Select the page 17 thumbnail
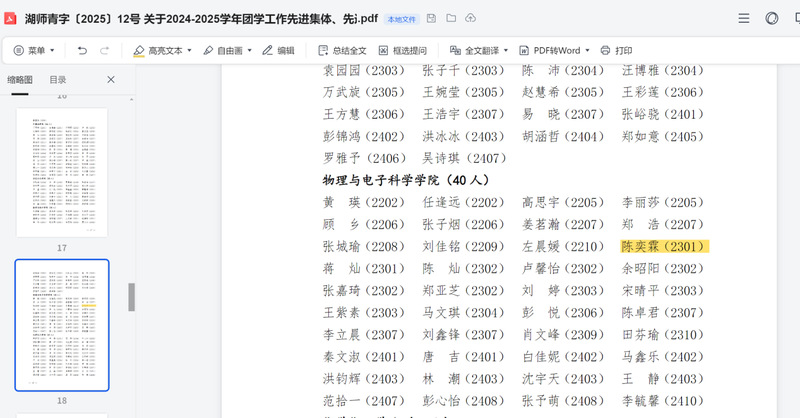Viewport: 800px width, 418px height. (62, 172)
